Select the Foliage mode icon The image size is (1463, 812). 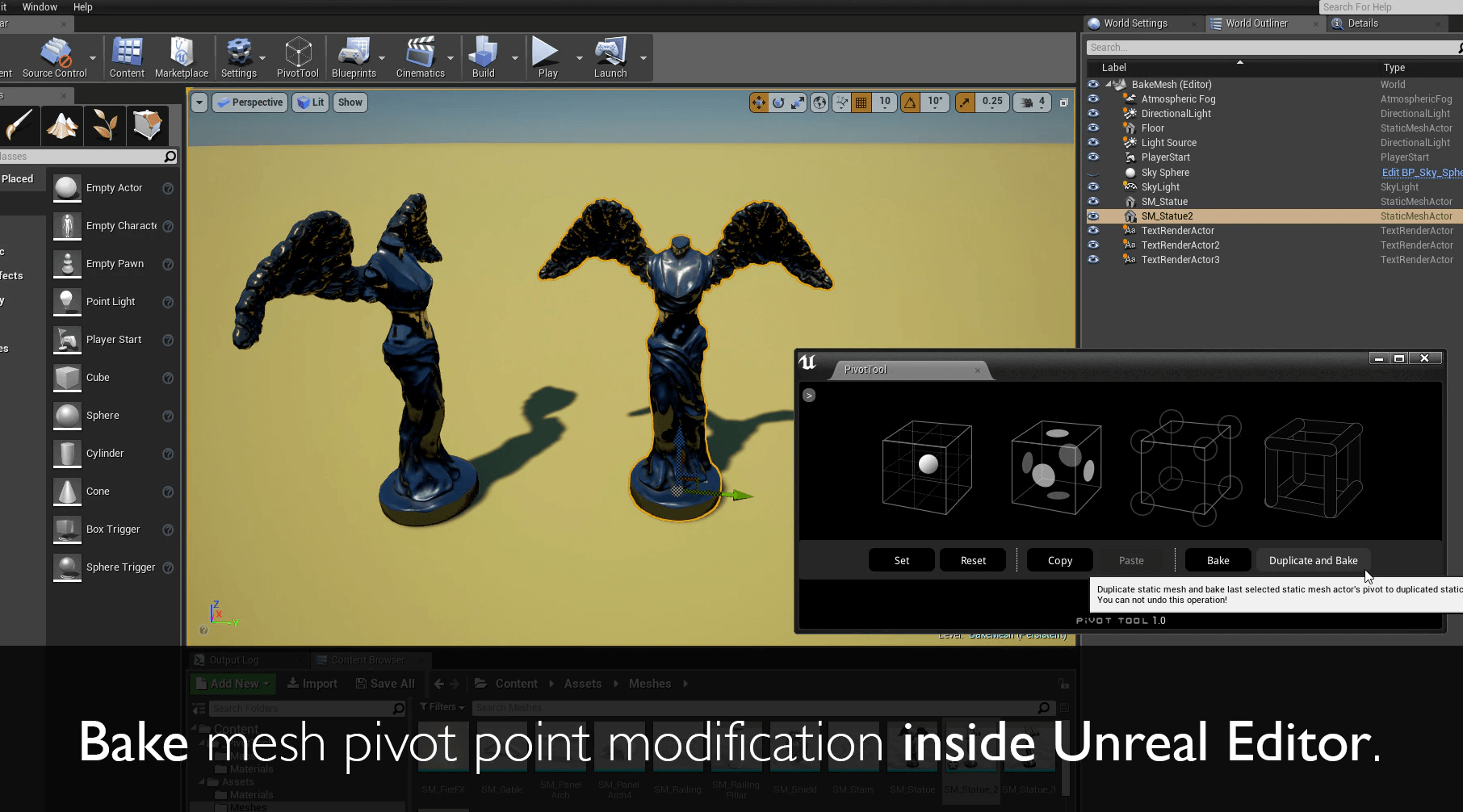pos(104,125)
